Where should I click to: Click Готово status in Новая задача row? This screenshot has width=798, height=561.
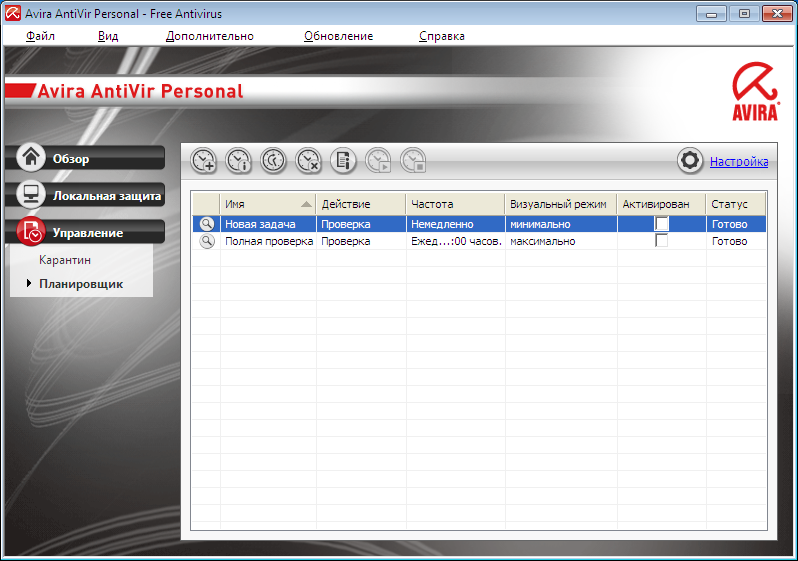coord(736,224)
